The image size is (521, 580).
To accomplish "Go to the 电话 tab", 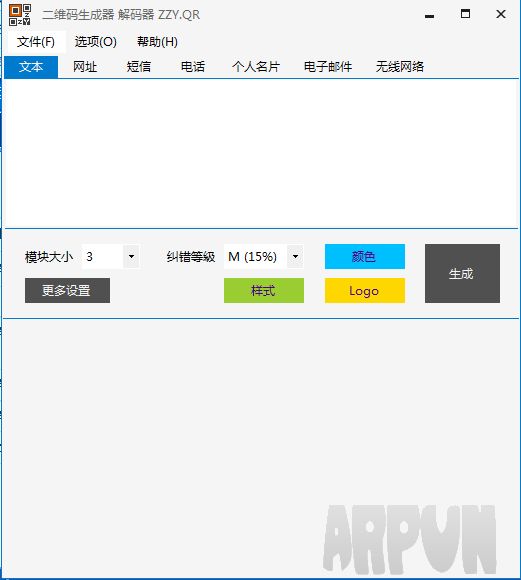I will (193, 67).
